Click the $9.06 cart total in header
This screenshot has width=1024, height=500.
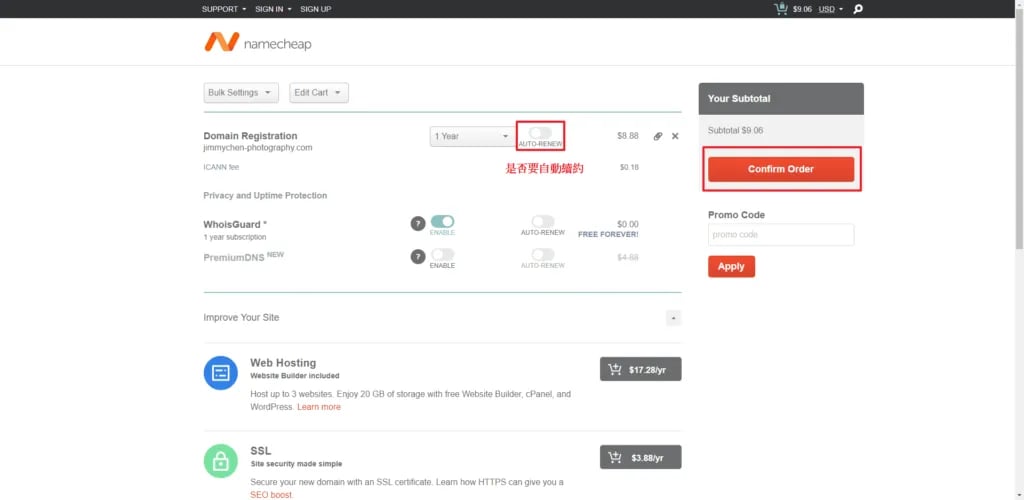click(802, 9)
